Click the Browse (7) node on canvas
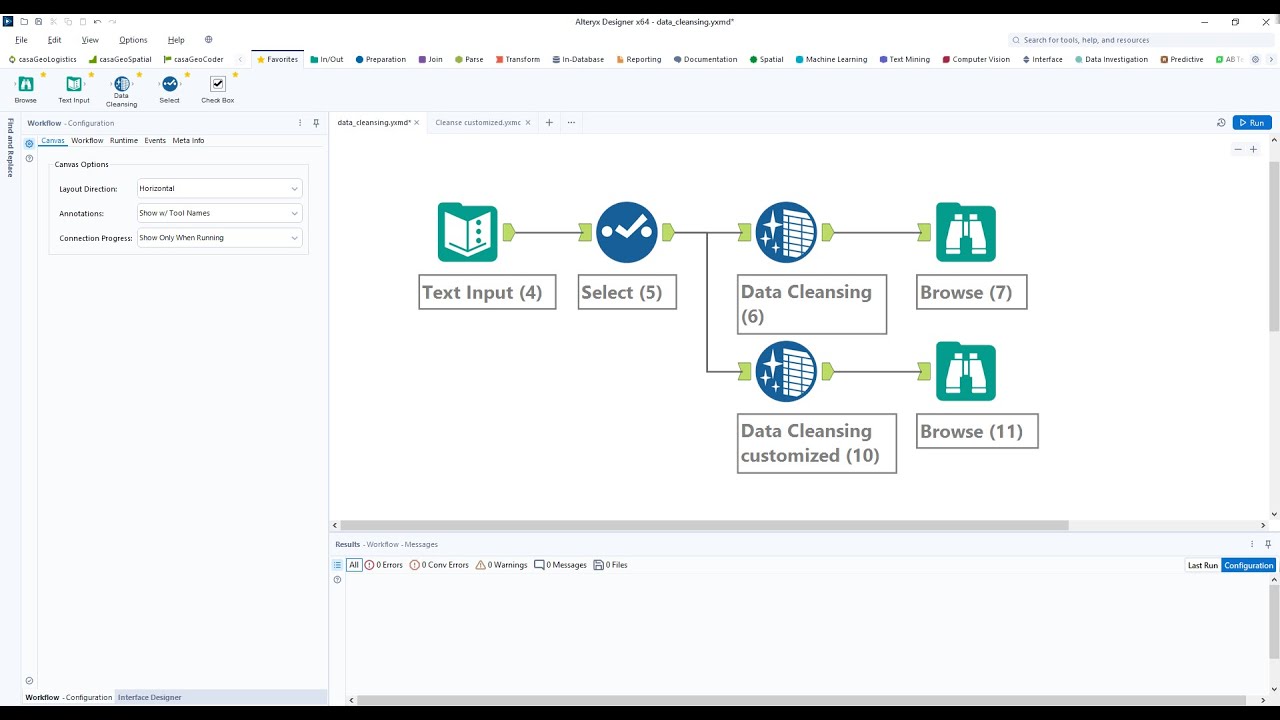1280x720 pixels. tap(965, 232)
